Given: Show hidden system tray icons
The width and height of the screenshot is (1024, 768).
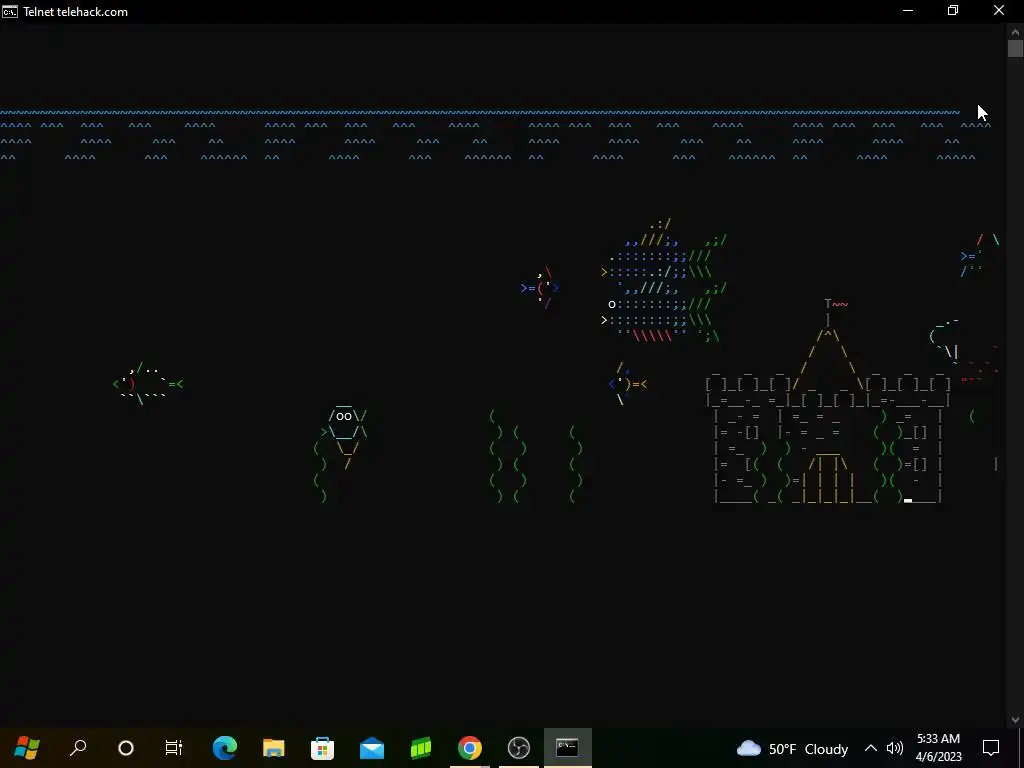Looking at the screenshot, I should pos(871,748).
